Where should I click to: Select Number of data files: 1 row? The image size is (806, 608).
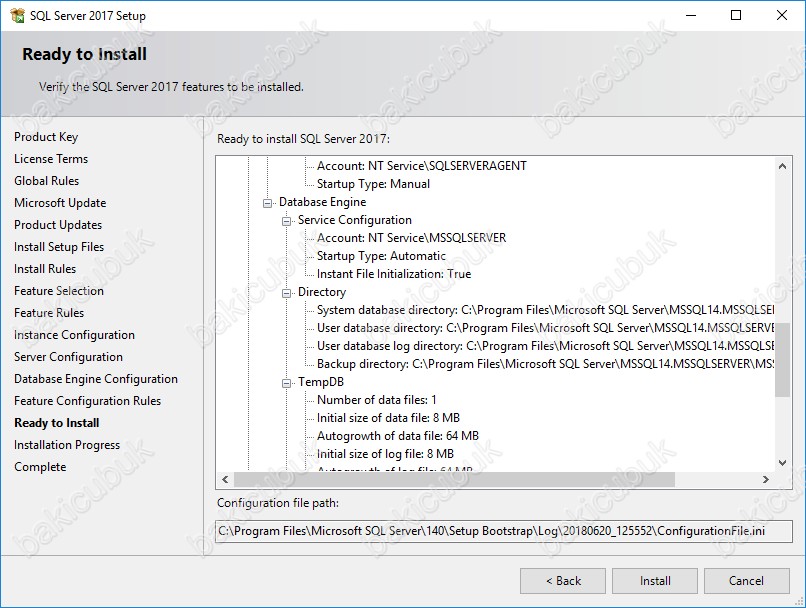(x=377, y=400)
